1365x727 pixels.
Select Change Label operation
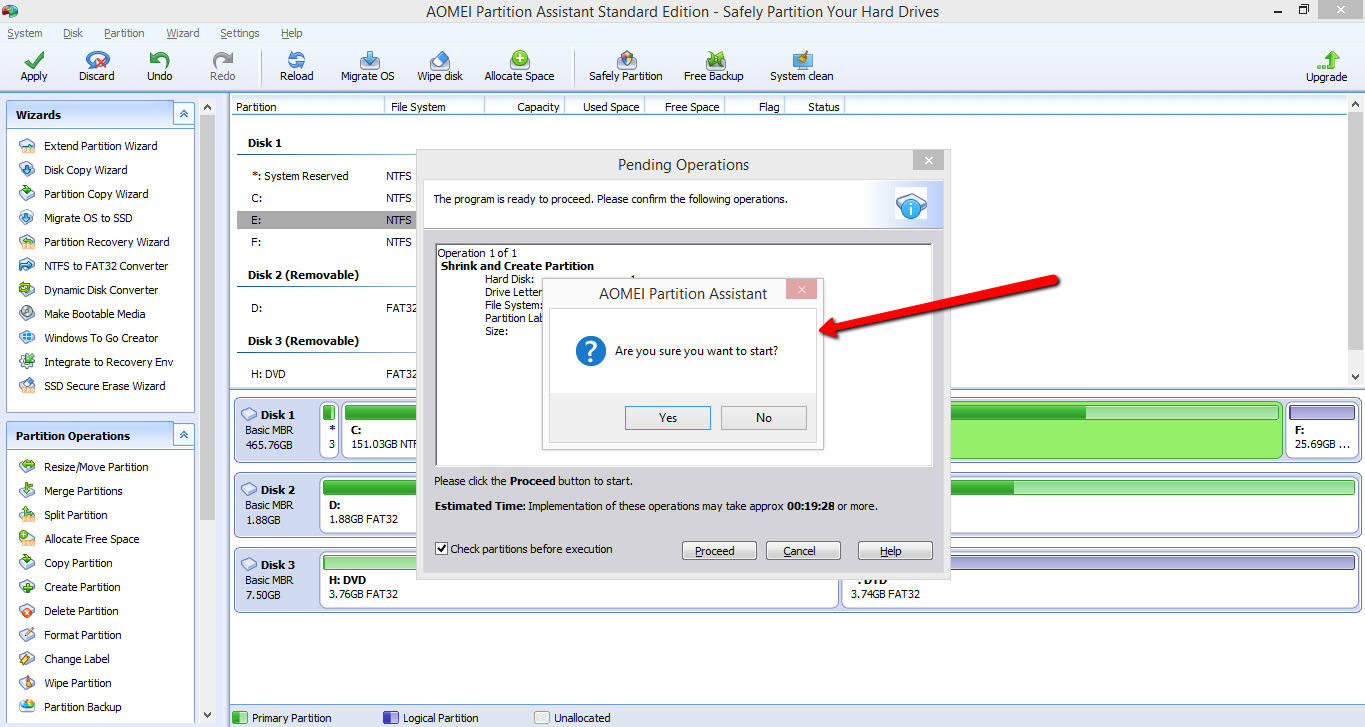(x=77, y=659)
